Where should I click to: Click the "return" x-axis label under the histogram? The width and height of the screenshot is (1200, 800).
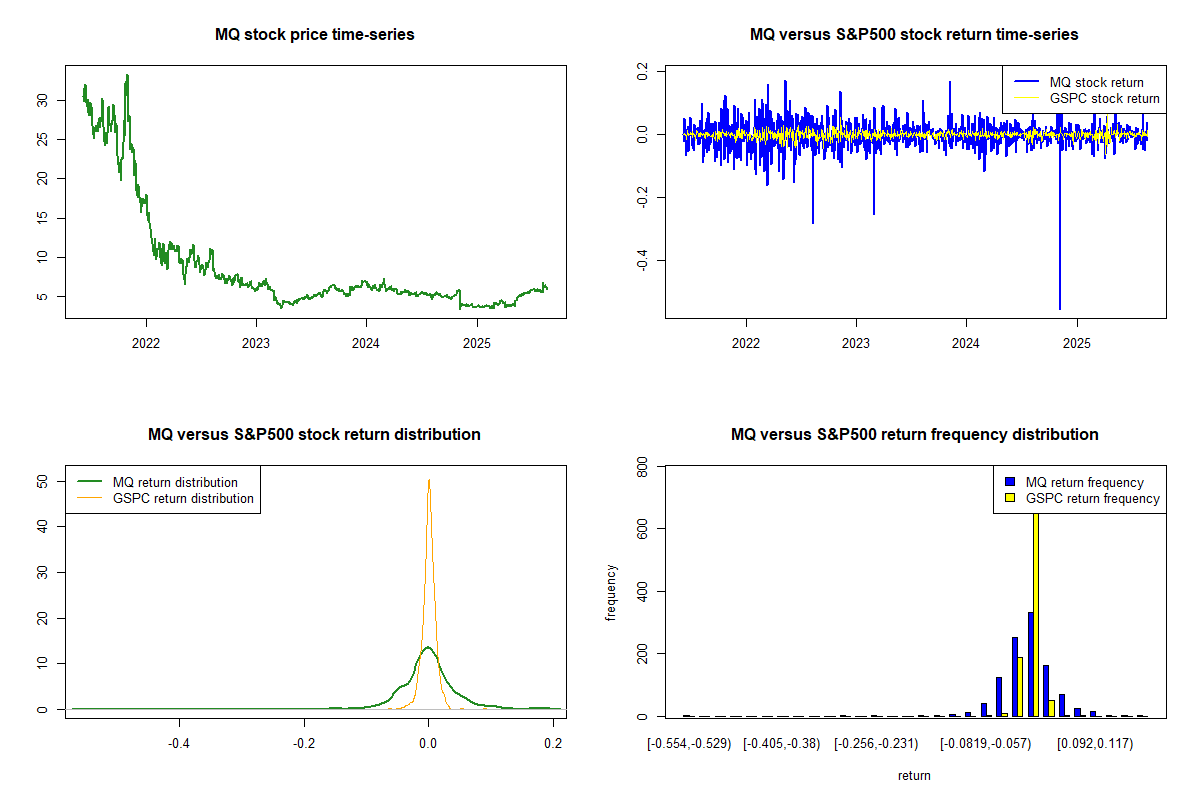pyautogui.click(x=914, y=775)
